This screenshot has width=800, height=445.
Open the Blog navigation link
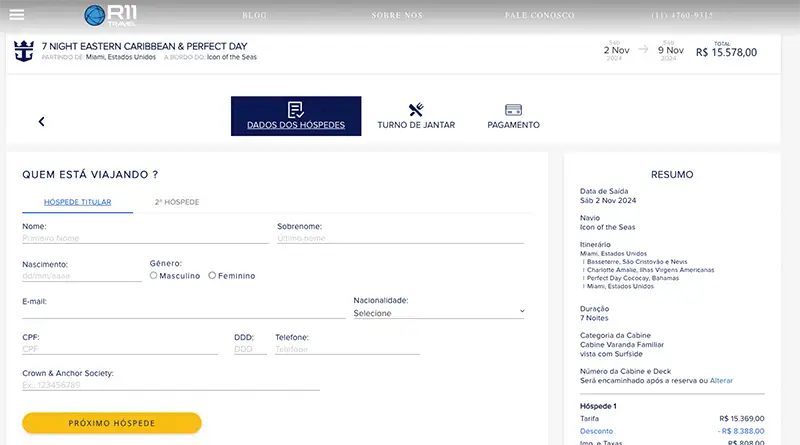point(255,16)
